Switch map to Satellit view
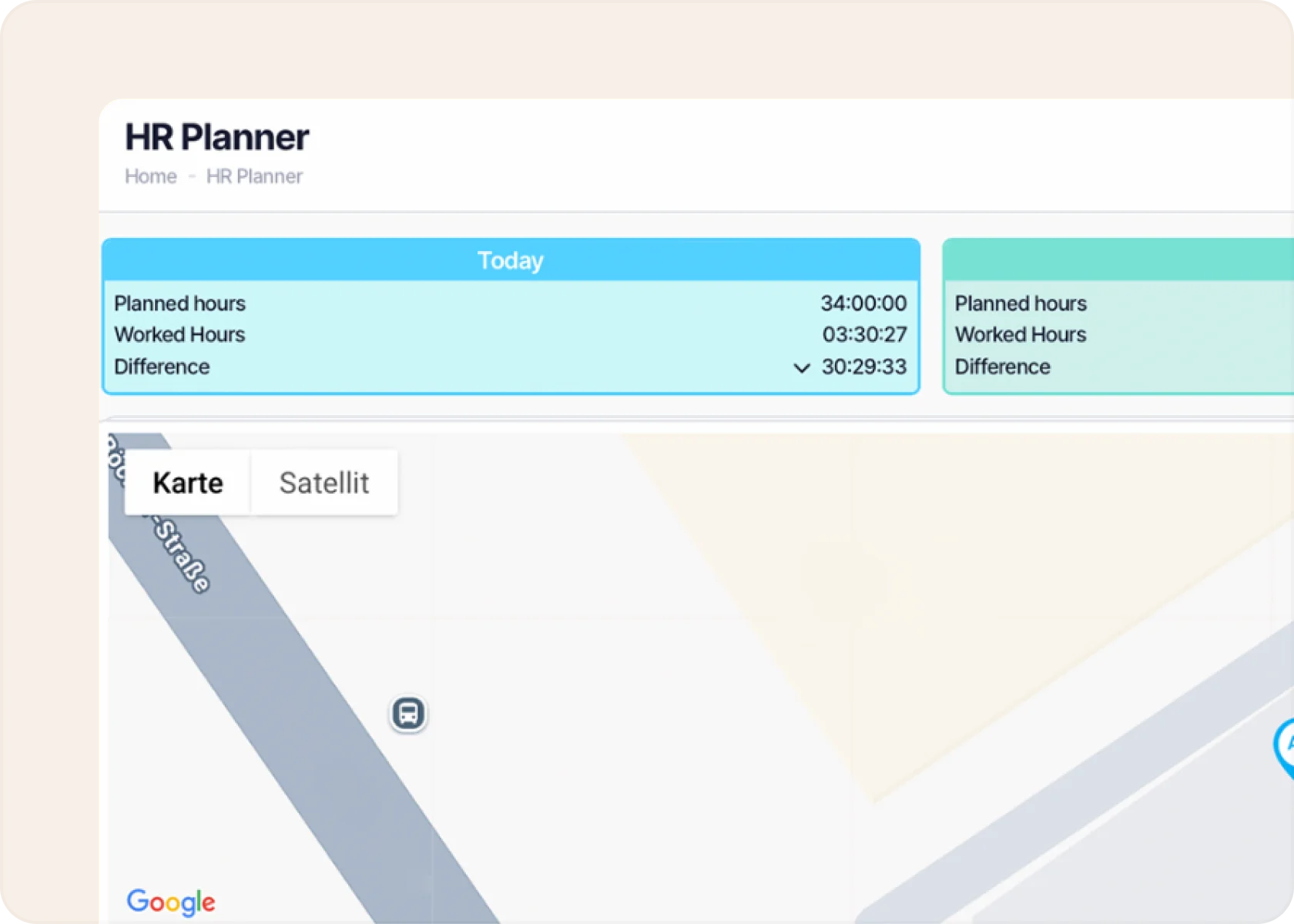 pyautogui.click(x=324, y=483)
